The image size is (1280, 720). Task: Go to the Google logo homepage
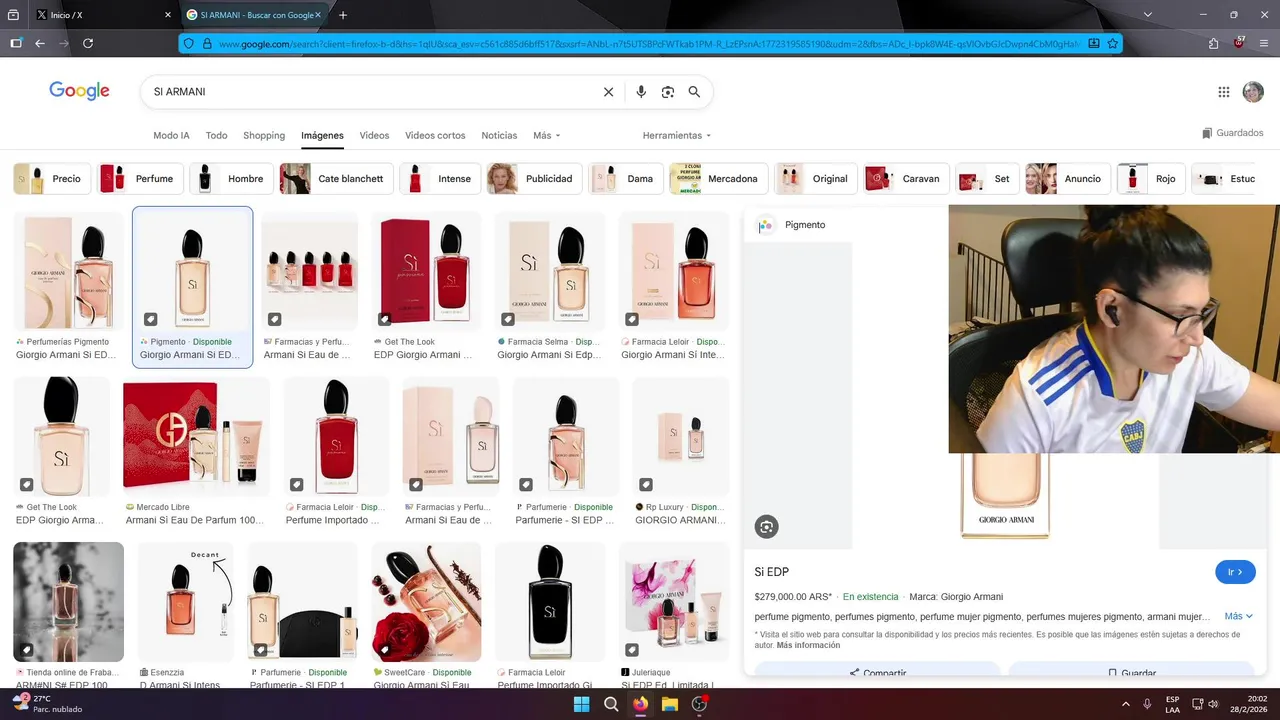(x=79, y=91)
